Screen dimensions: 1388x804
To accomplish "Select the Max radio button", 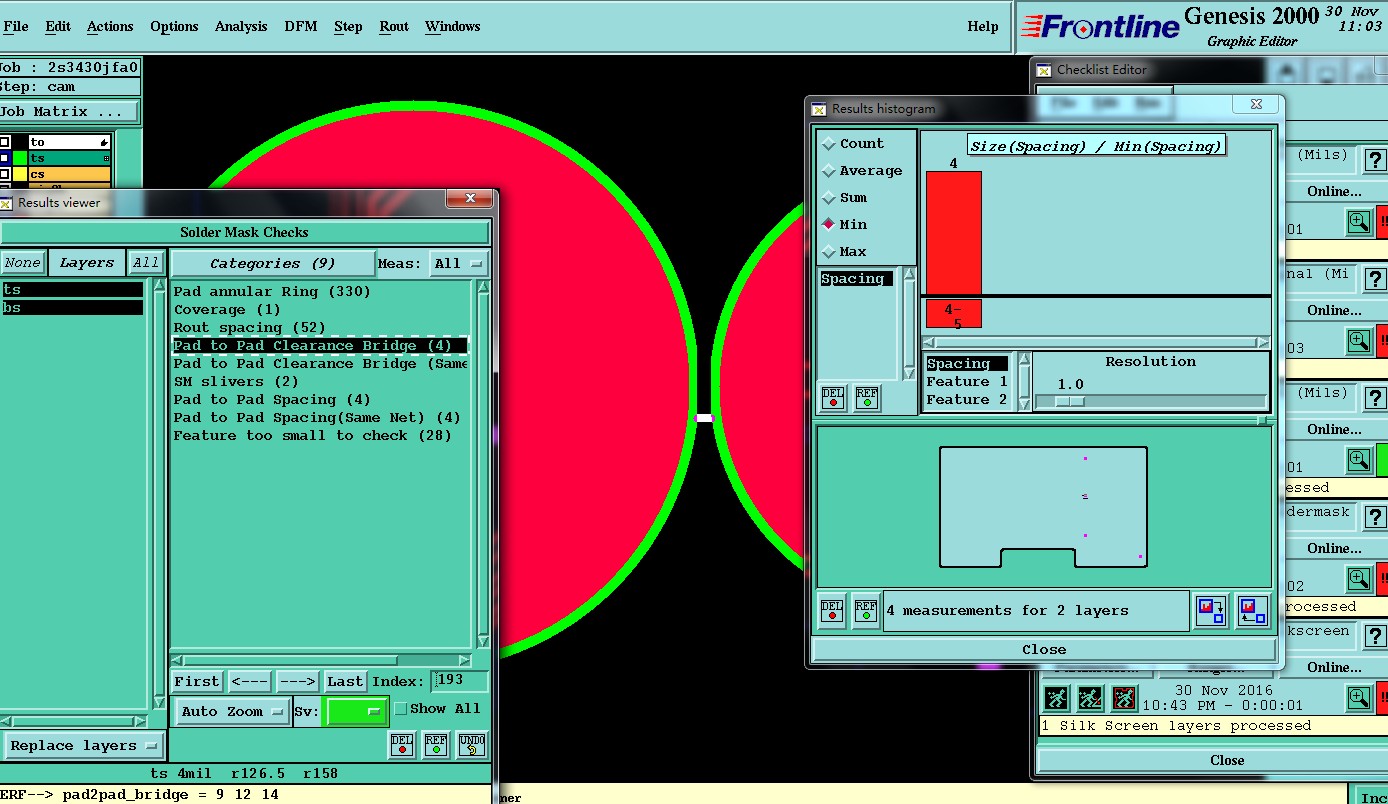I will [829, 252].
